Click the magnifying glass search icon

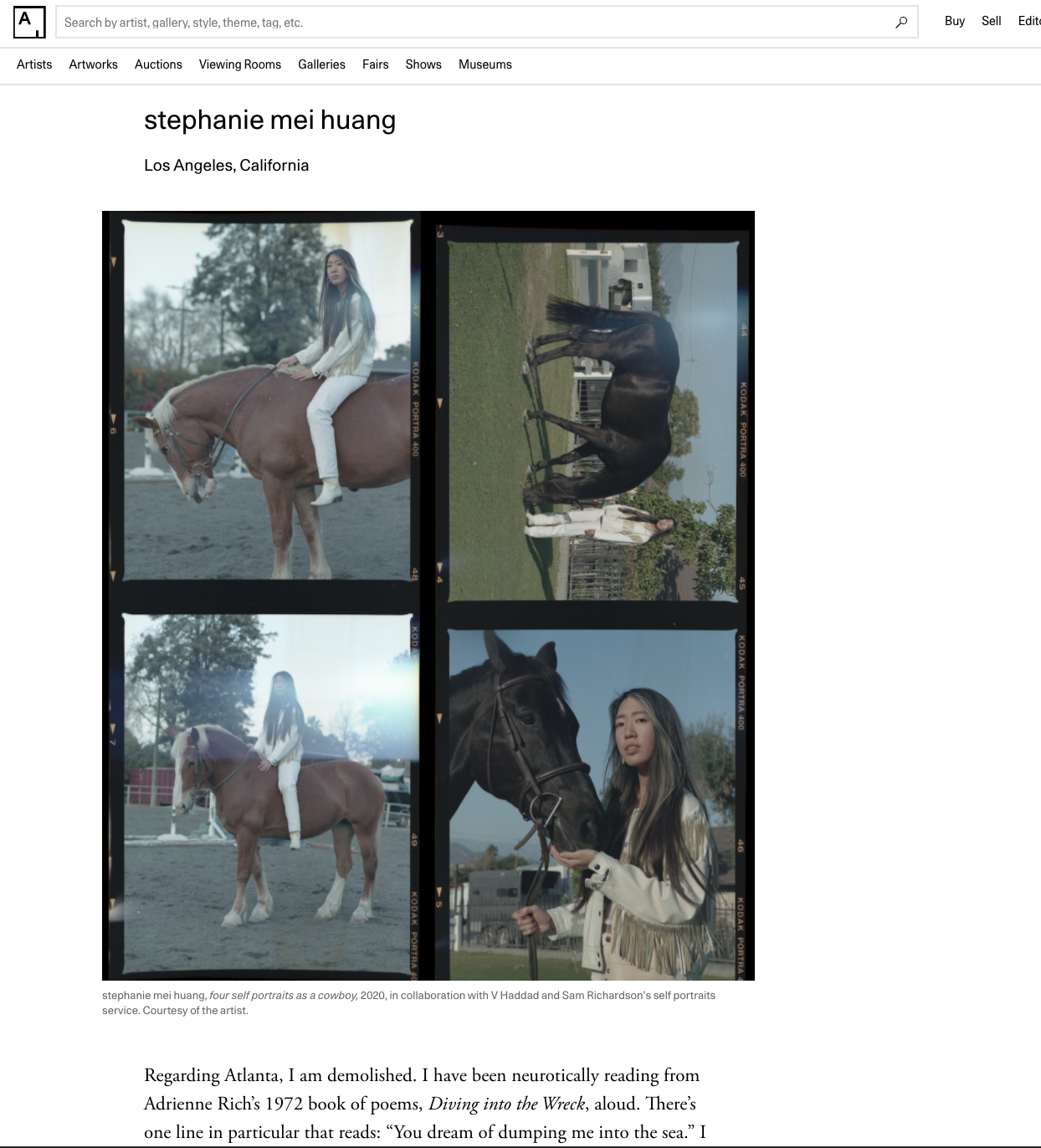click(x=900, y=23)
